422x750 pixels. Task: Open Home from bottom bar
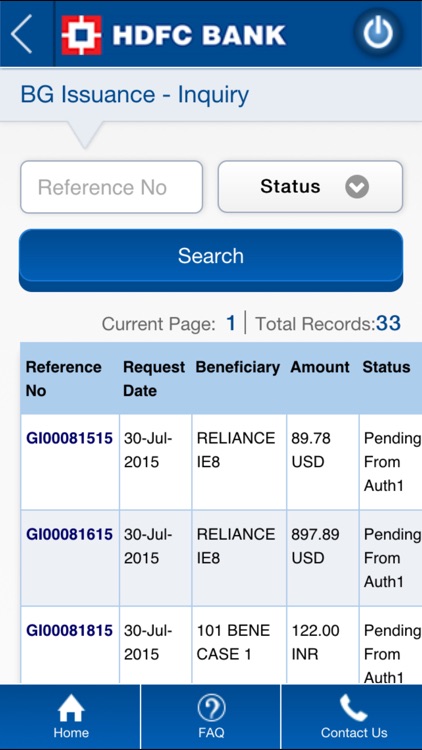click(x=70, y=716)
